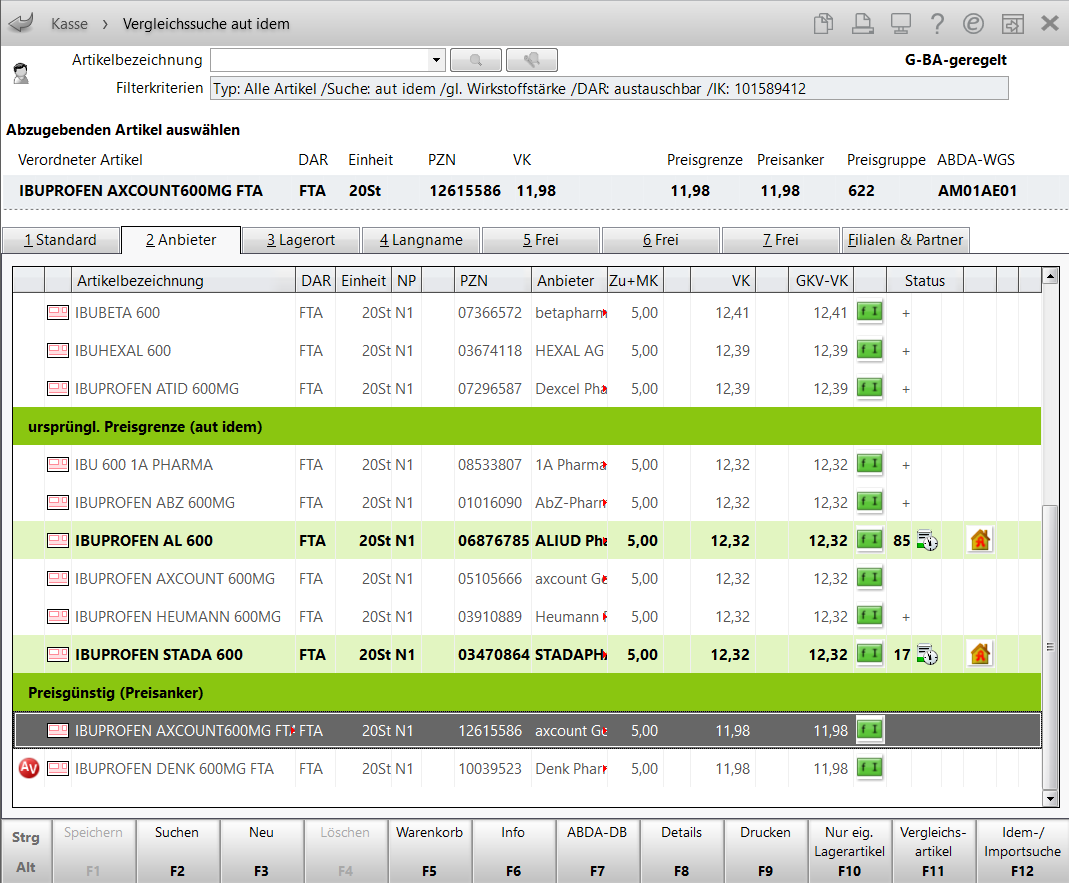The height and width of the screenshot is (883, 1069).
Task: Click the Drucken F9 button
Action: click(x=766, y=851)
